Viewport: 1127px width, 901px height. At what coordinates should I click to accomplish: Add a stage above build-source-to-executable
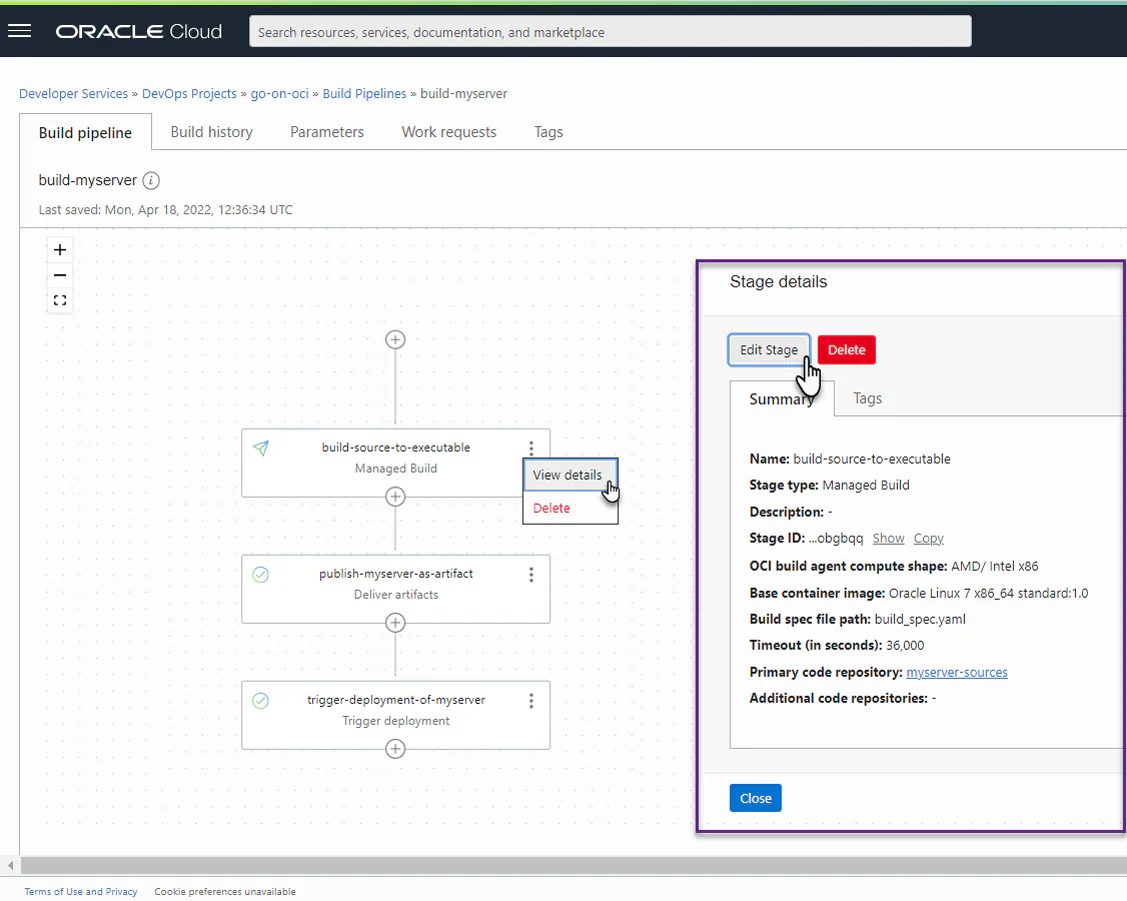pyautogui.click(x=395, y=340)
